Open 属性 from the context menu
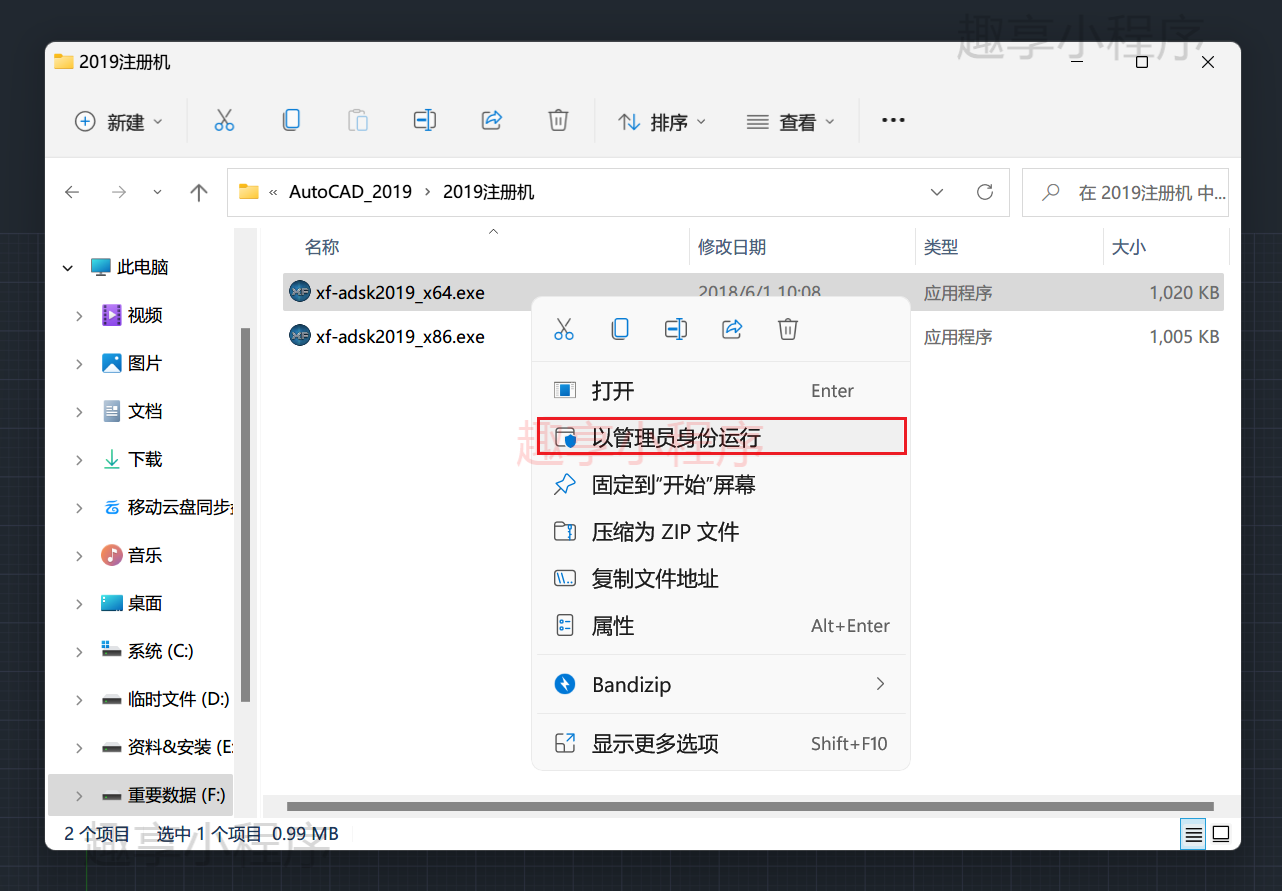Screen dimensions: 1282x891 (721, 626)
